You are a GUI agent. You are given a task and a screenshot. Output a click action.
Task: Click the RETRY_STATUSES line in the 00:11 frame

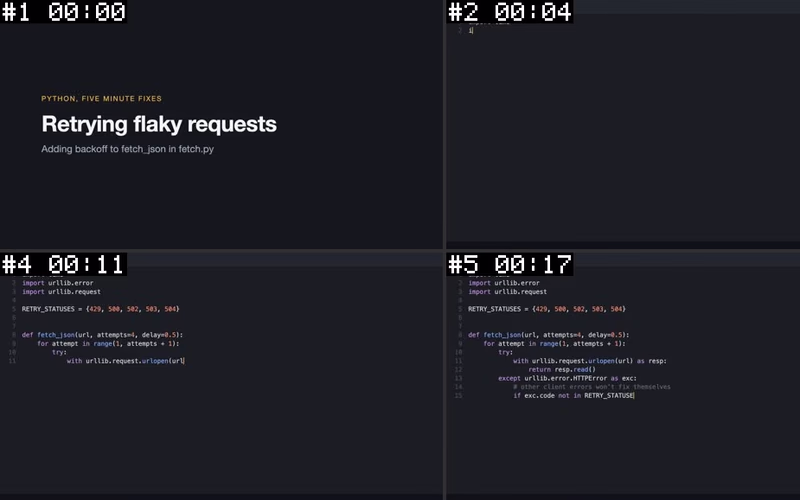pyautogui.click(x=101, y=309)
